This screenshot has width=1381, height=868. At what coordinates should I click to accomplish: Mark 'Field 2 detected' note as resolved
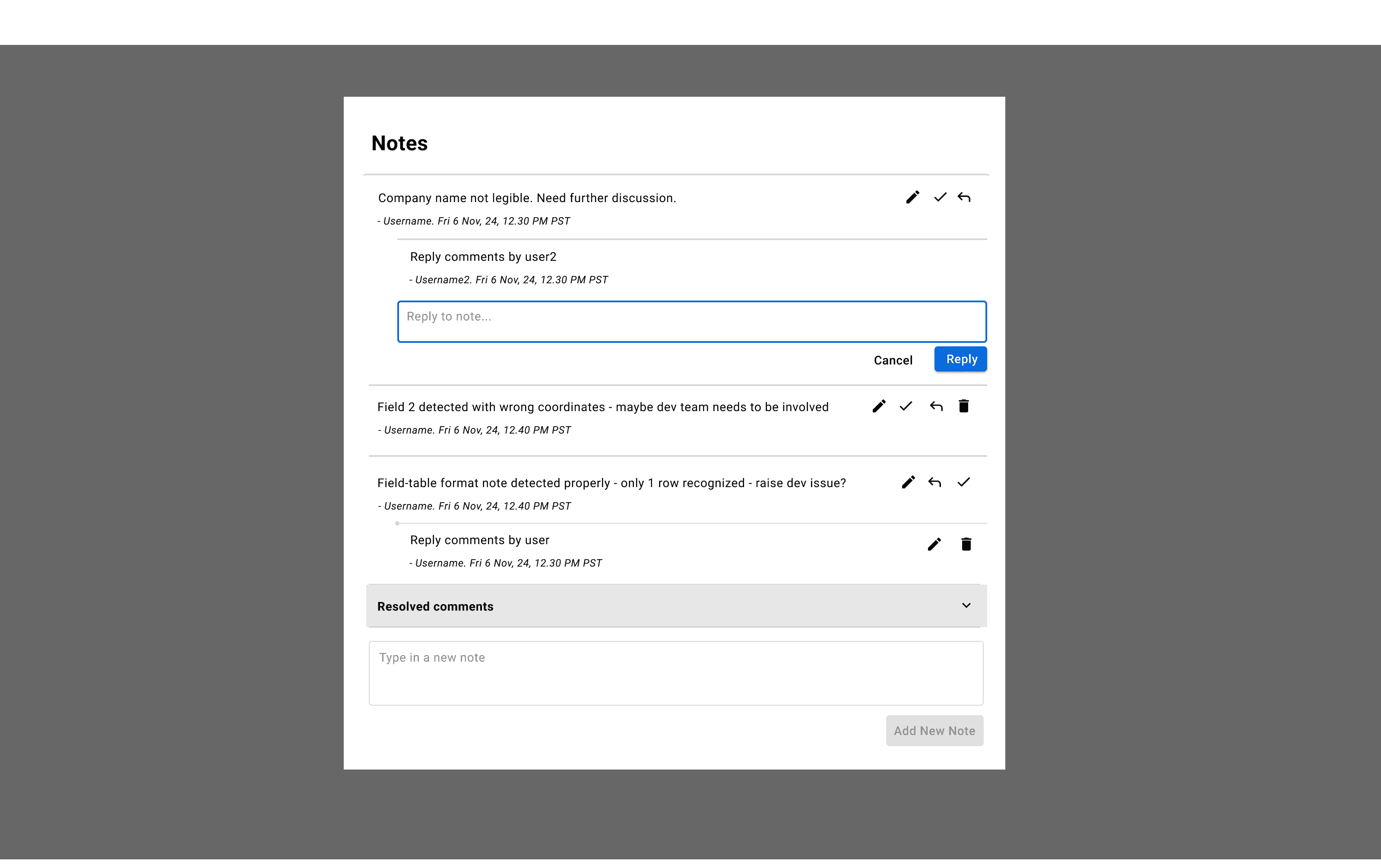click(x=906, y=406)
